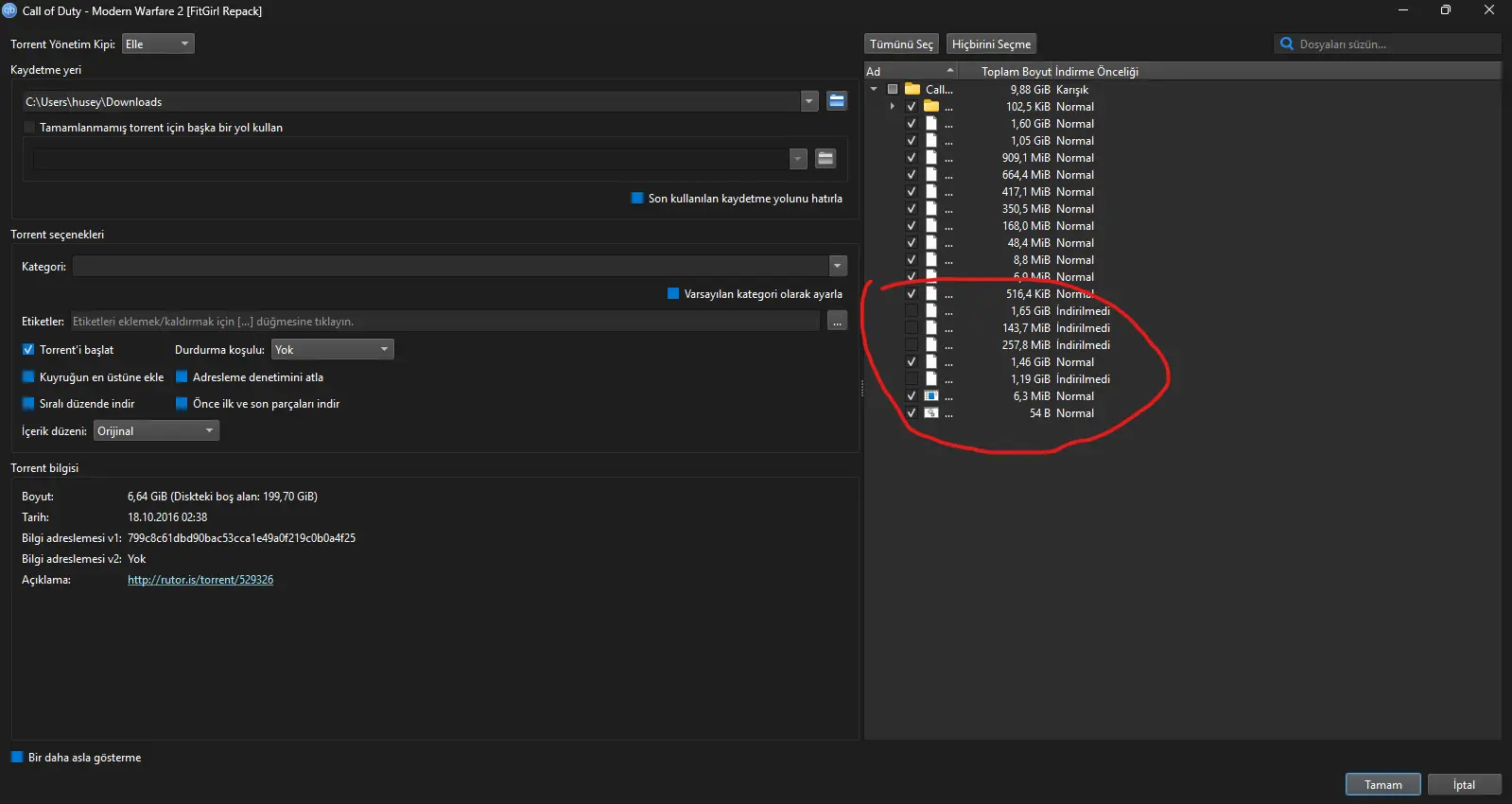
Task: Click the file icon of the 664,4 MiB row
Action: [x=931, y=174]
